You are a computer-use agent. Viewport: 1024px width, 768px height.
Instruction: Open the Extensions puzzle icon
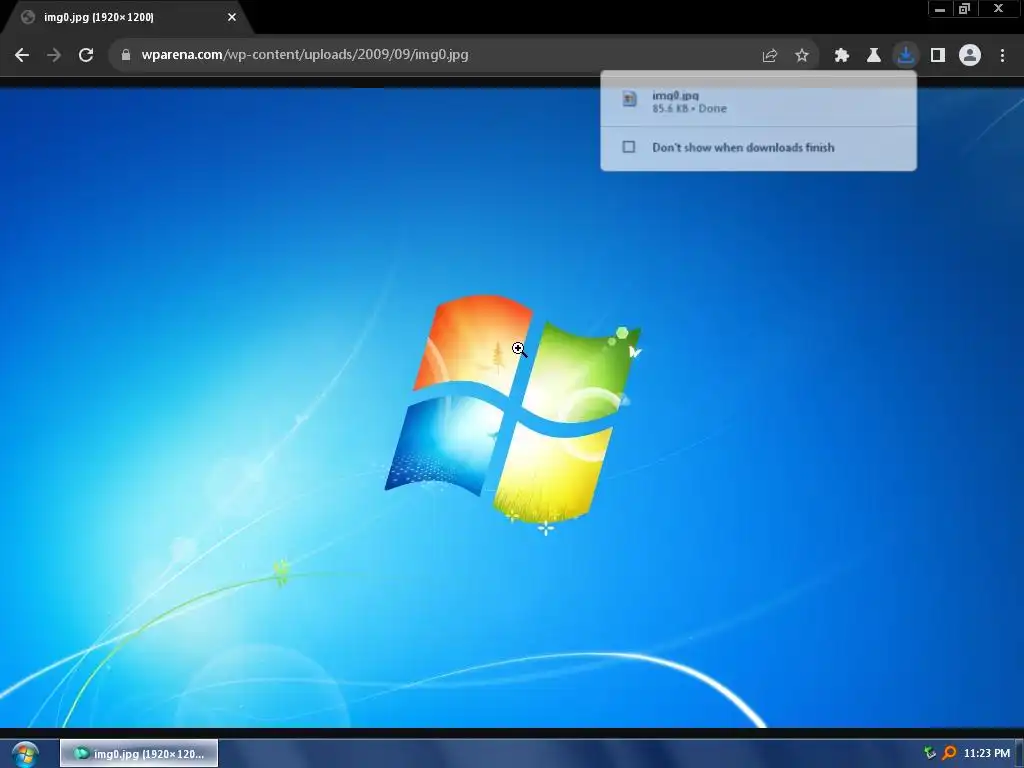(x=842, y=56)
